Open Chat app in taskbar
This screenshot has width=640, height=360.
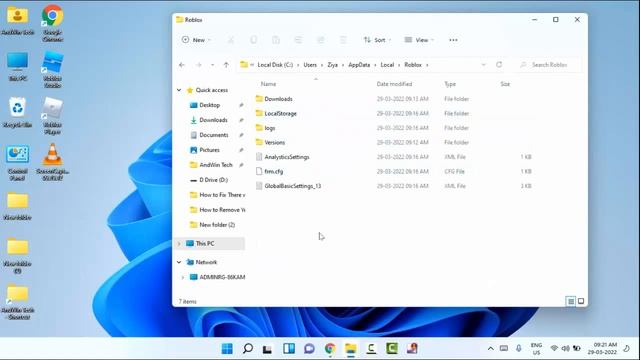[x=309, y=349]
